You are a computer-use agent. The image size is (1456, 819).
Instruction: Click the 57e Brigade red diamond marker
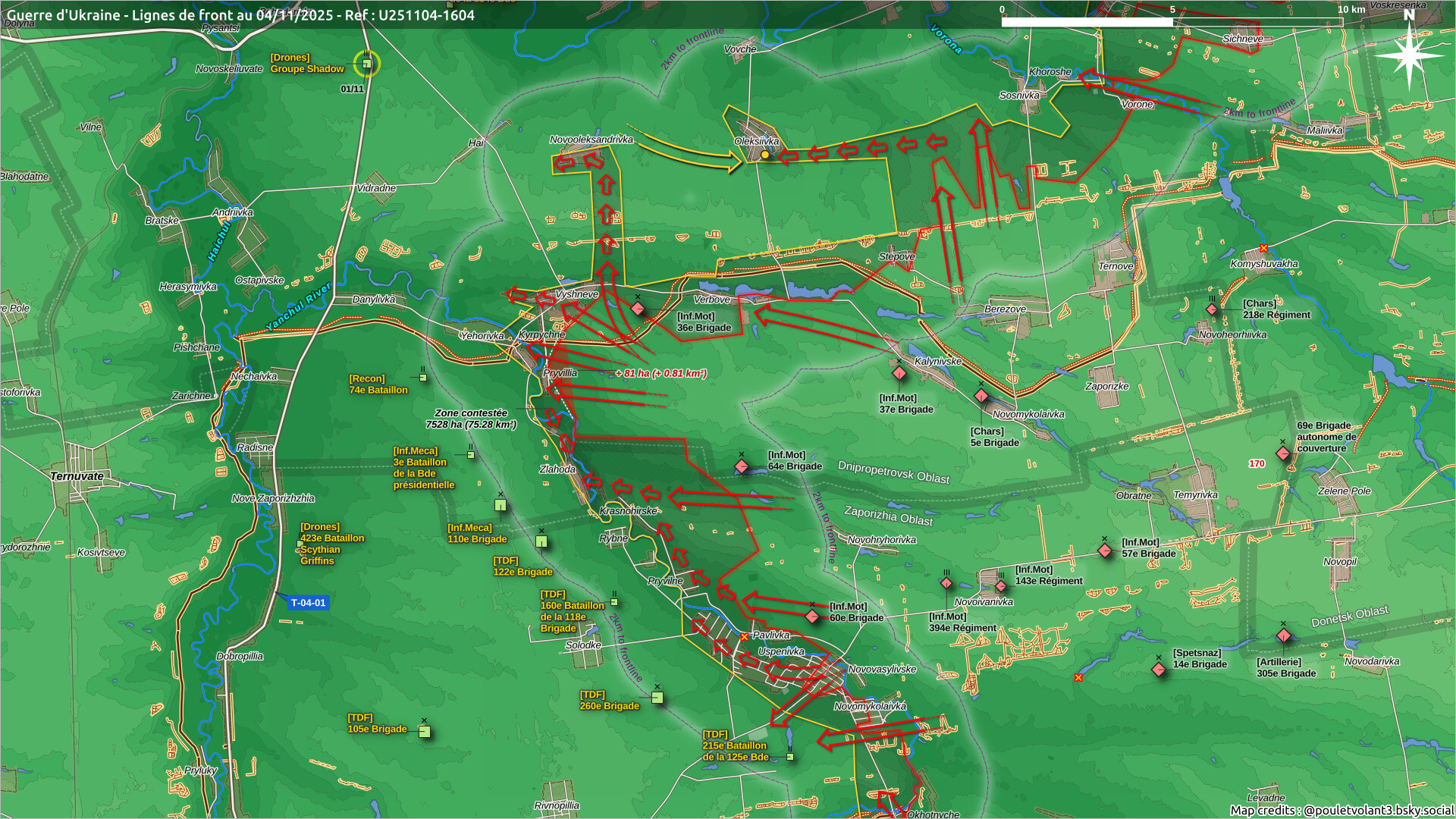point(1105,550)
